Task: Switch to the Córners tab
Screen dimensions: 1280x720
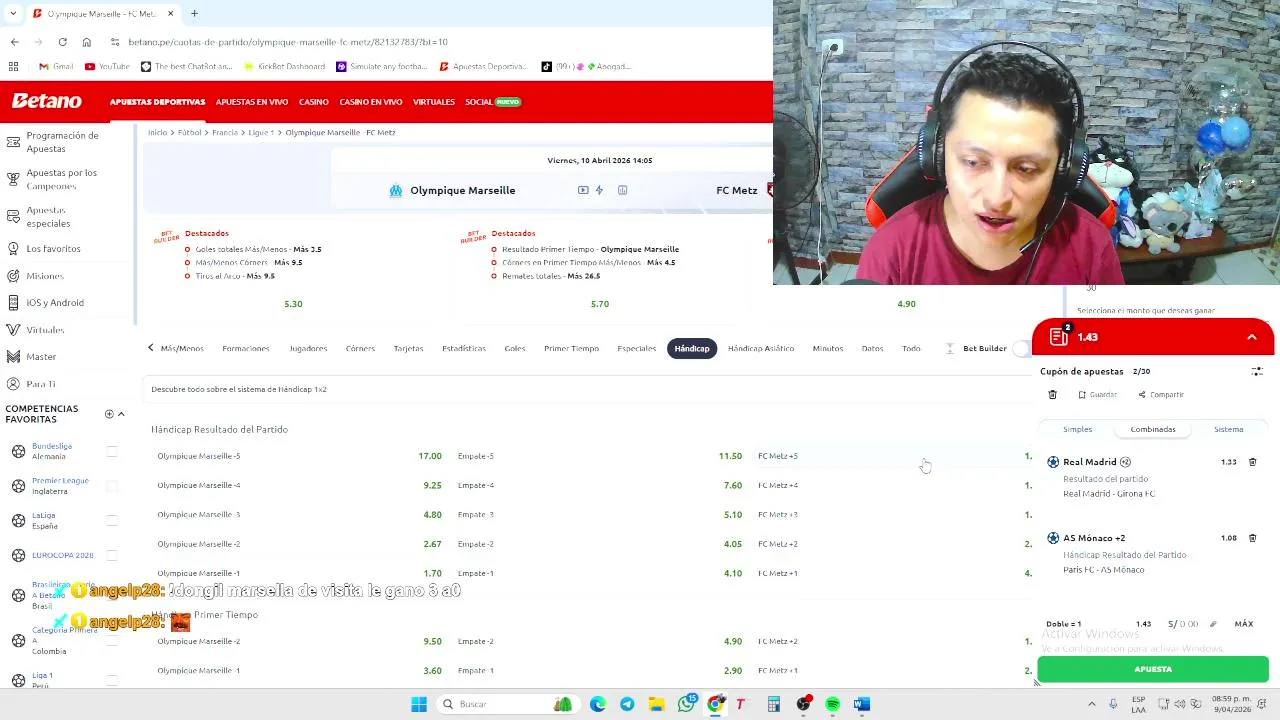Action: pos(360,348)
